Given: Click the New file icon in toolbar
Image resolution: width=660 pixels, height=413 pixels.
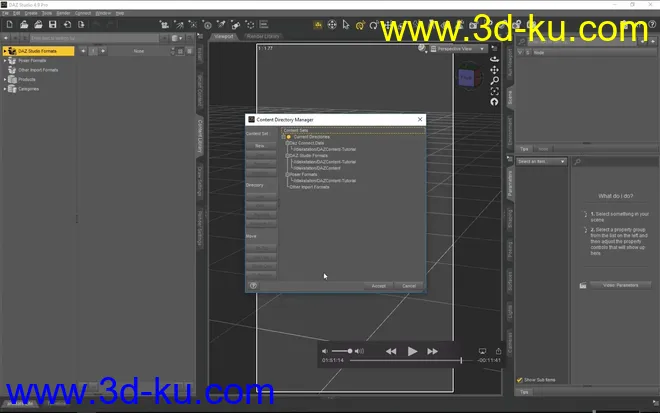Looking at the screenshot, I should point(8,24).
